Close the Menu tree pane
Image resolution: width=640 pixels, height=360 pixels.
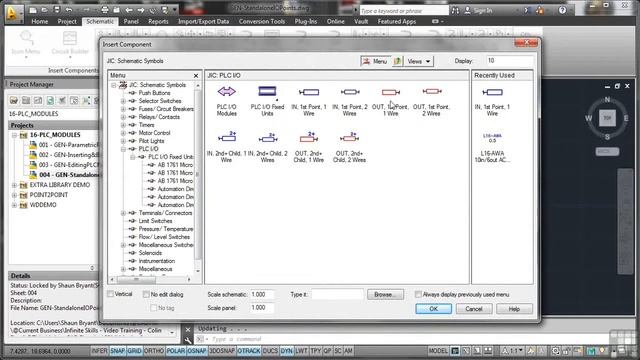point(196,76)
